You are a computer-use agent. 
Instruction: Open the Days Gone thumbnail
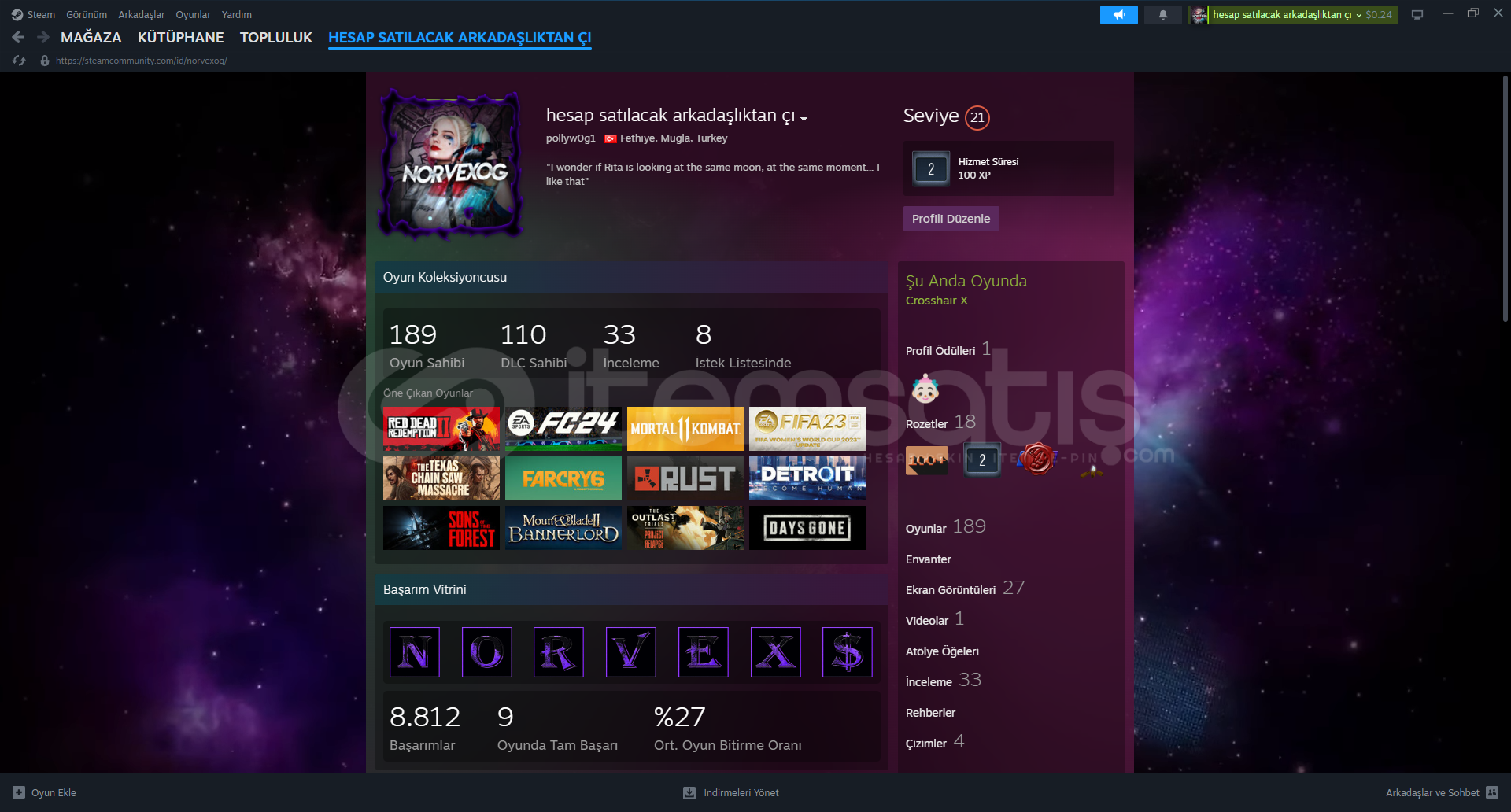[807, 528]
